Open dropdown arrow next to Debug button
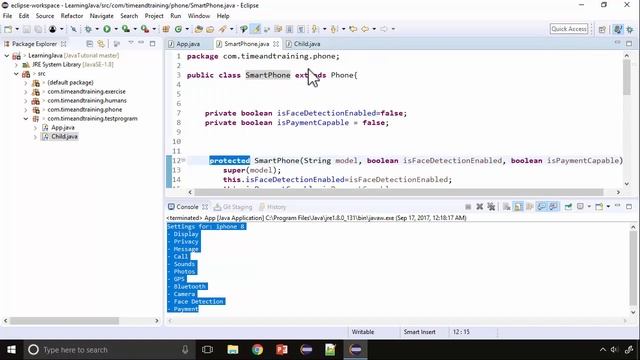The height and width of the screenshot is (360, 640). coord(97,29)
